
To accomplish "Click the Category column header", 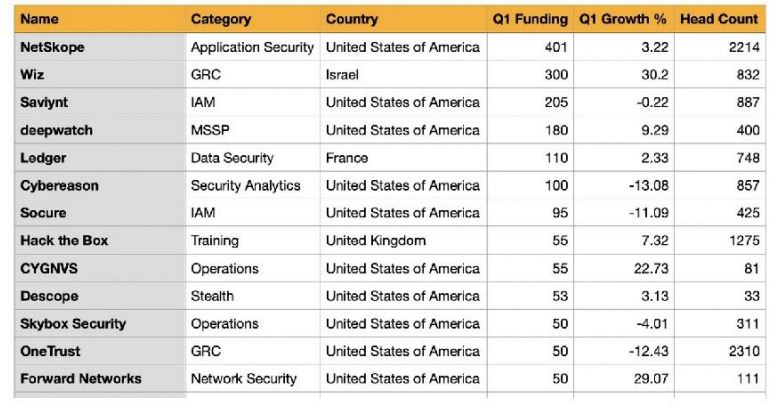I will tap(253, 19).
